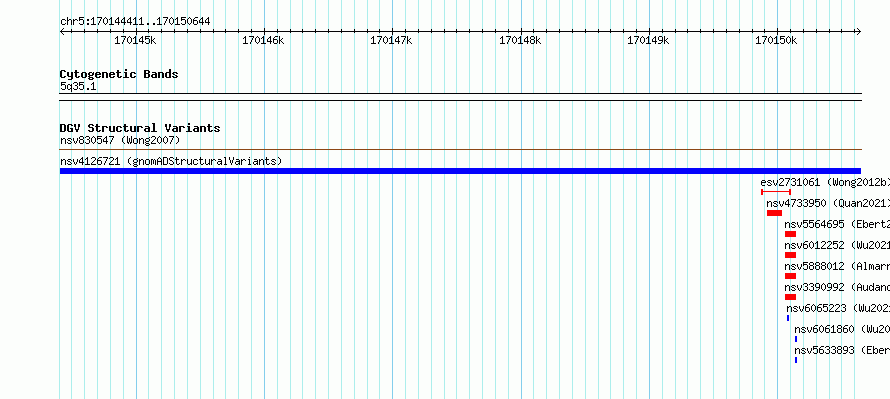The image size is (890, 399).
Task: Click the 170147k ruler label
Action: 391,40
